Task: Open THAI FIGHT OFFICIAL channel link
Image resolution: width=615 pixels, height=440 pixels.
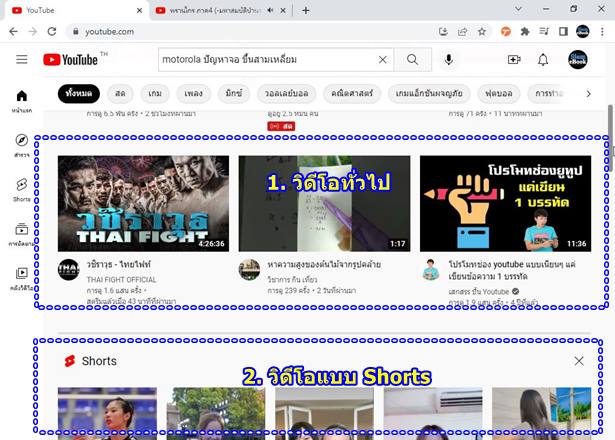Action: click(x=121, y=280)
